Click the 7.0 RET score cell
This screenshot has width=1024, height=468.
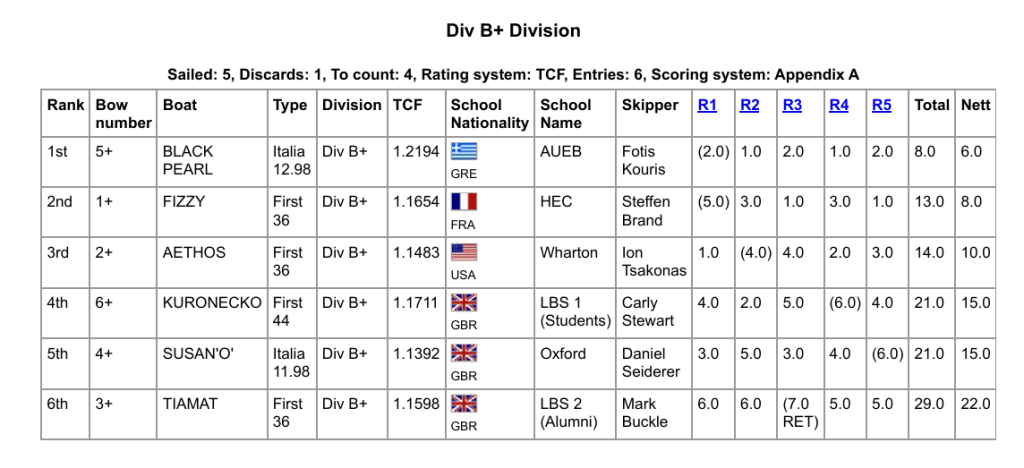[801, 412]
